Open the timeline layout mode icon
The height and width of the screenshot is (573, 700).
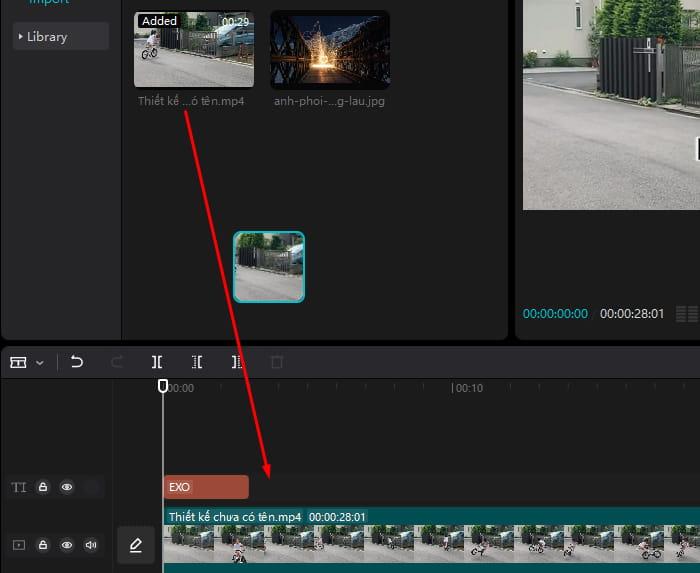[18, 362]
